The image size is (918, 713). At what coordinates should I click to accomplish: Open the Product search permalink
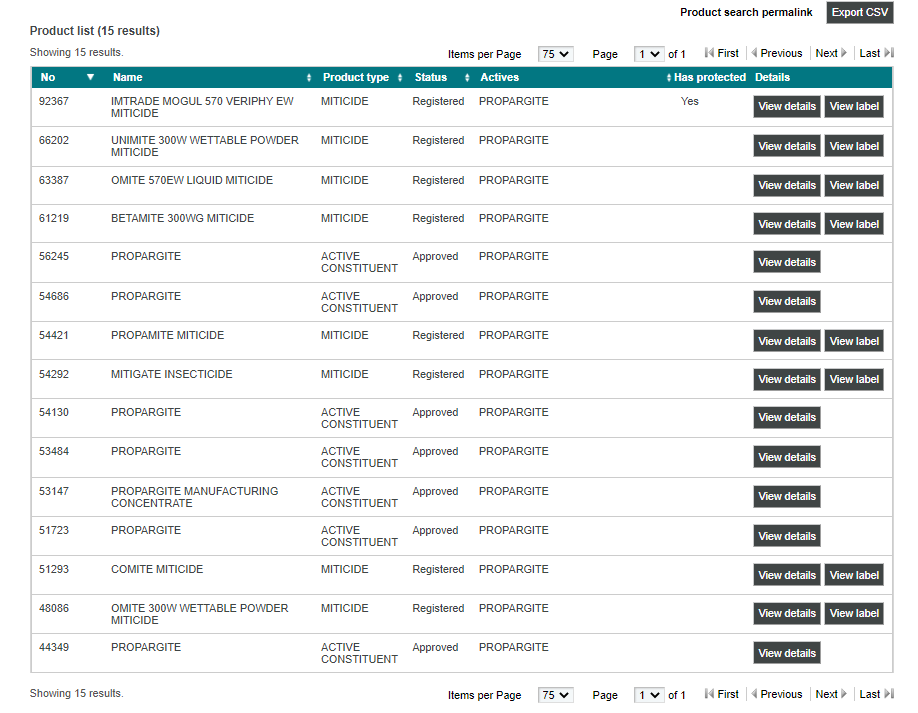point(746,12)
